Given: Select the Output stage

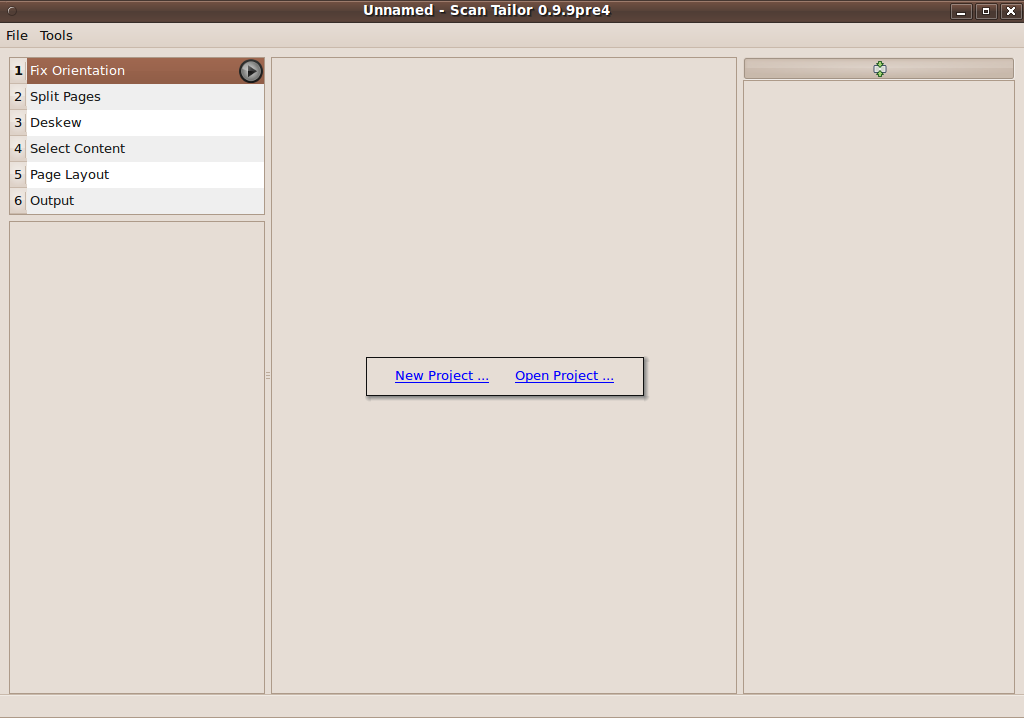Looking at the screenshot, I should [137, 201].
